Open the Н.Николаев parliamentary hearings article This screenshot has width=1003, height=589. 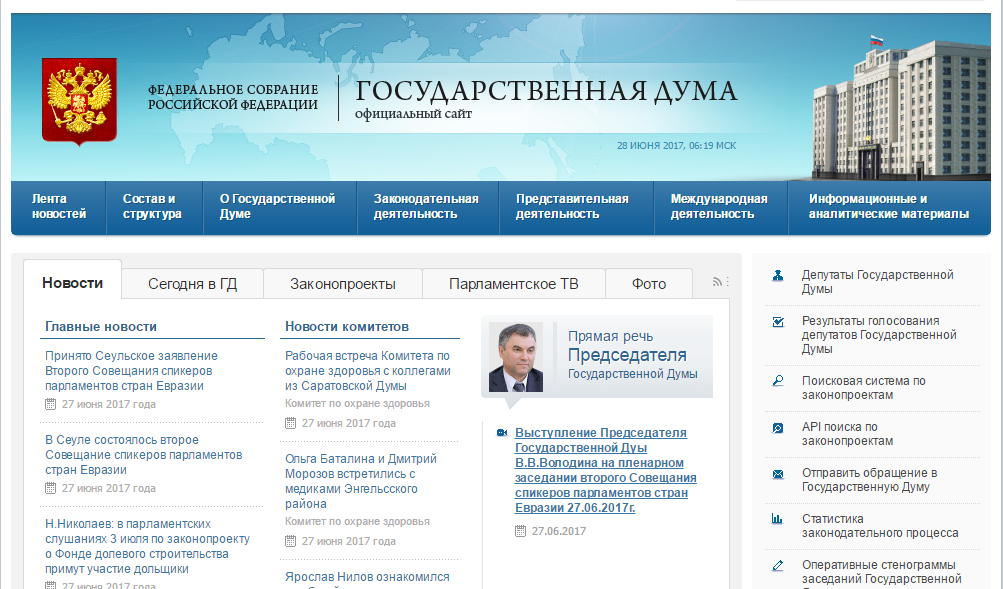tap(147, 546)
